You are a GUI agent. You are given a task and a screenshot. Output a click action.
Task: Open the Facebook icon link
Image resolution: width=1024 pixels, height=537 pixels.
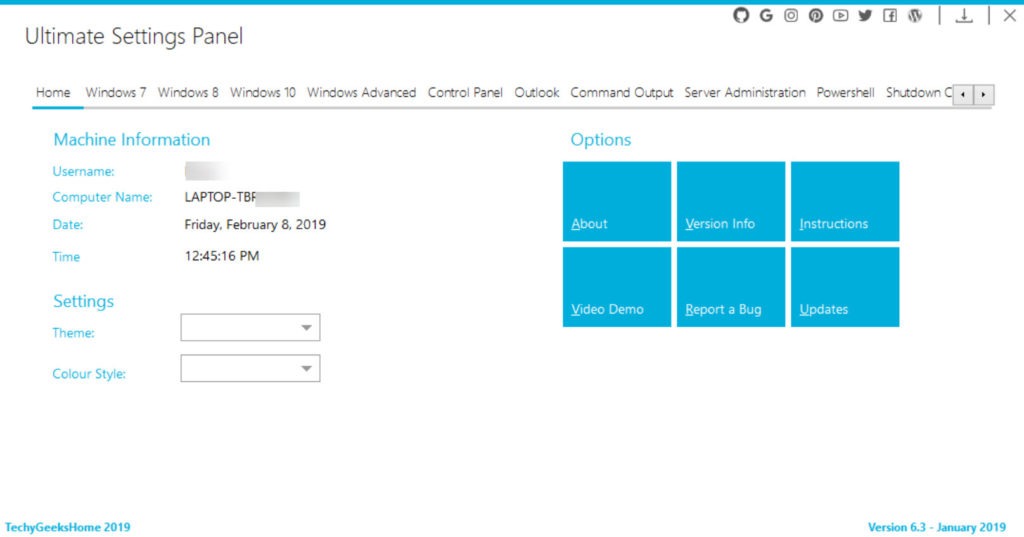click(x=890, y=15)
